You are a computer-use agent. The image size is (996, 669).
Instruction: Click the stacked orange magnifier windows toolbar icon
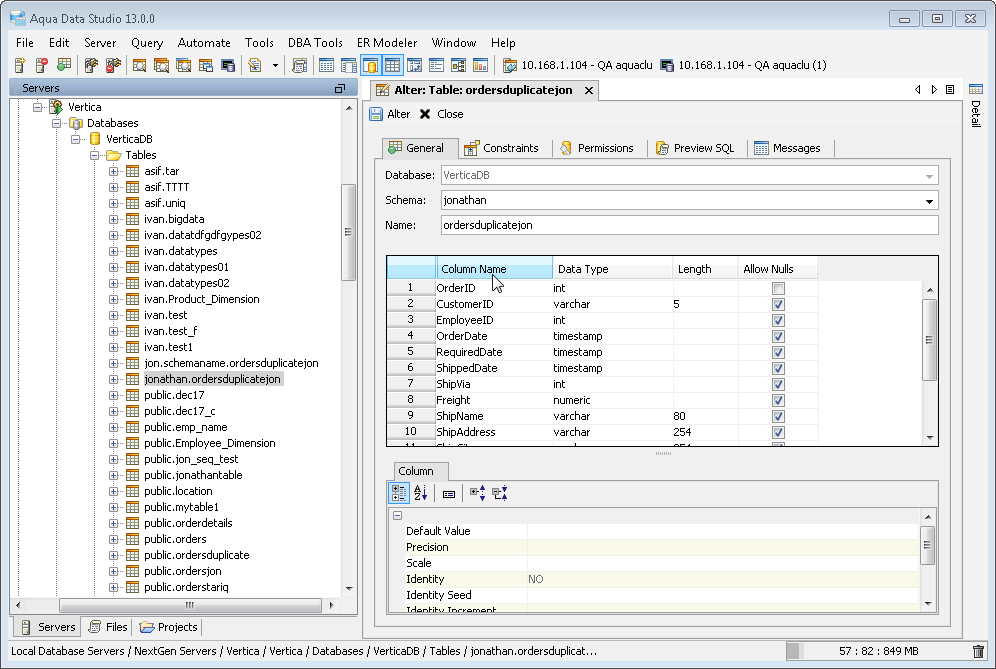(x=161, y=65)
